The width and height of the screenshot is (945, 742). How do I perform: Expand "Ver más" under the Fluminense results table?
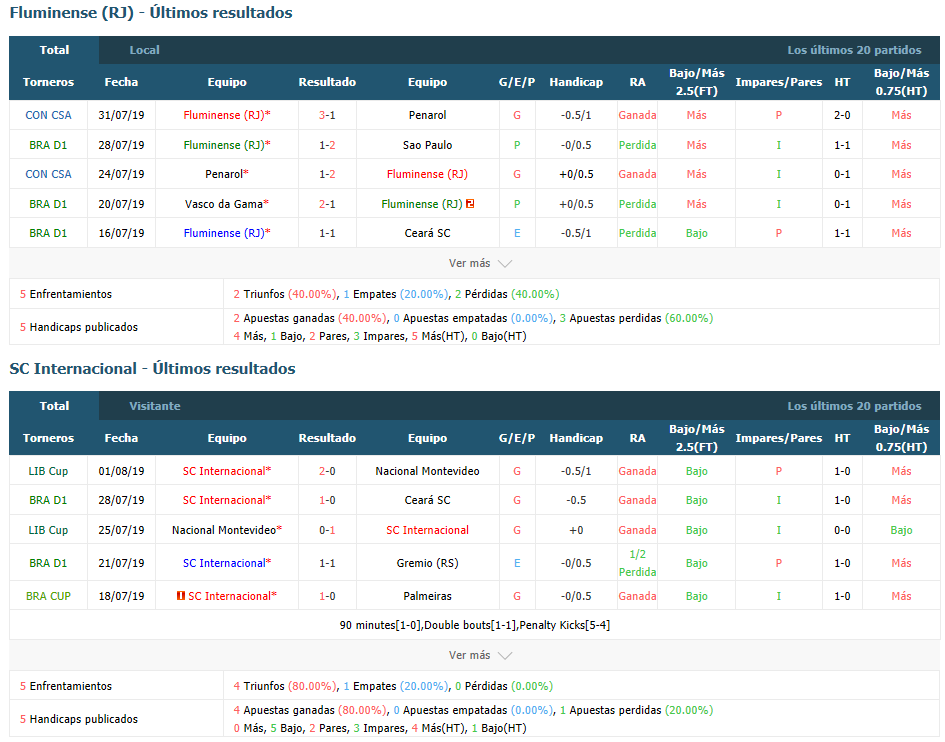tap(480, 263)
